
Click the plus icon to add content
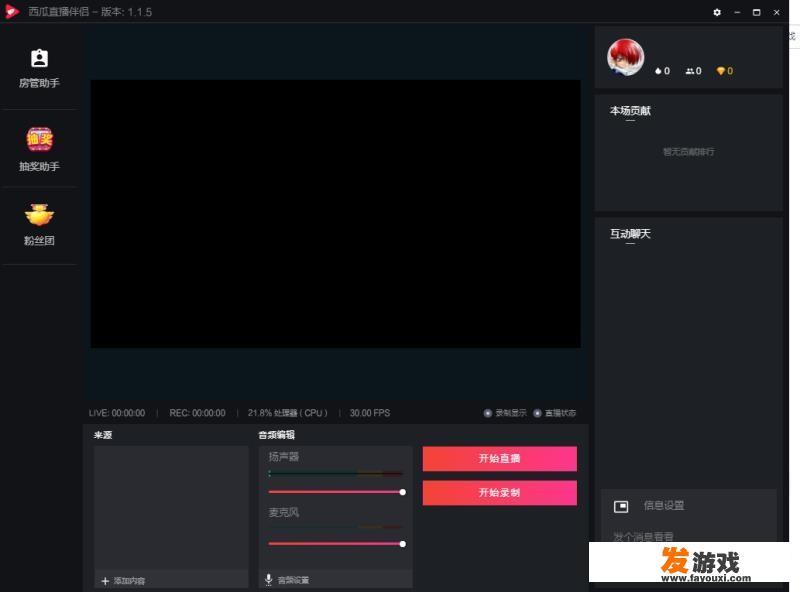(x=105, y=581)
